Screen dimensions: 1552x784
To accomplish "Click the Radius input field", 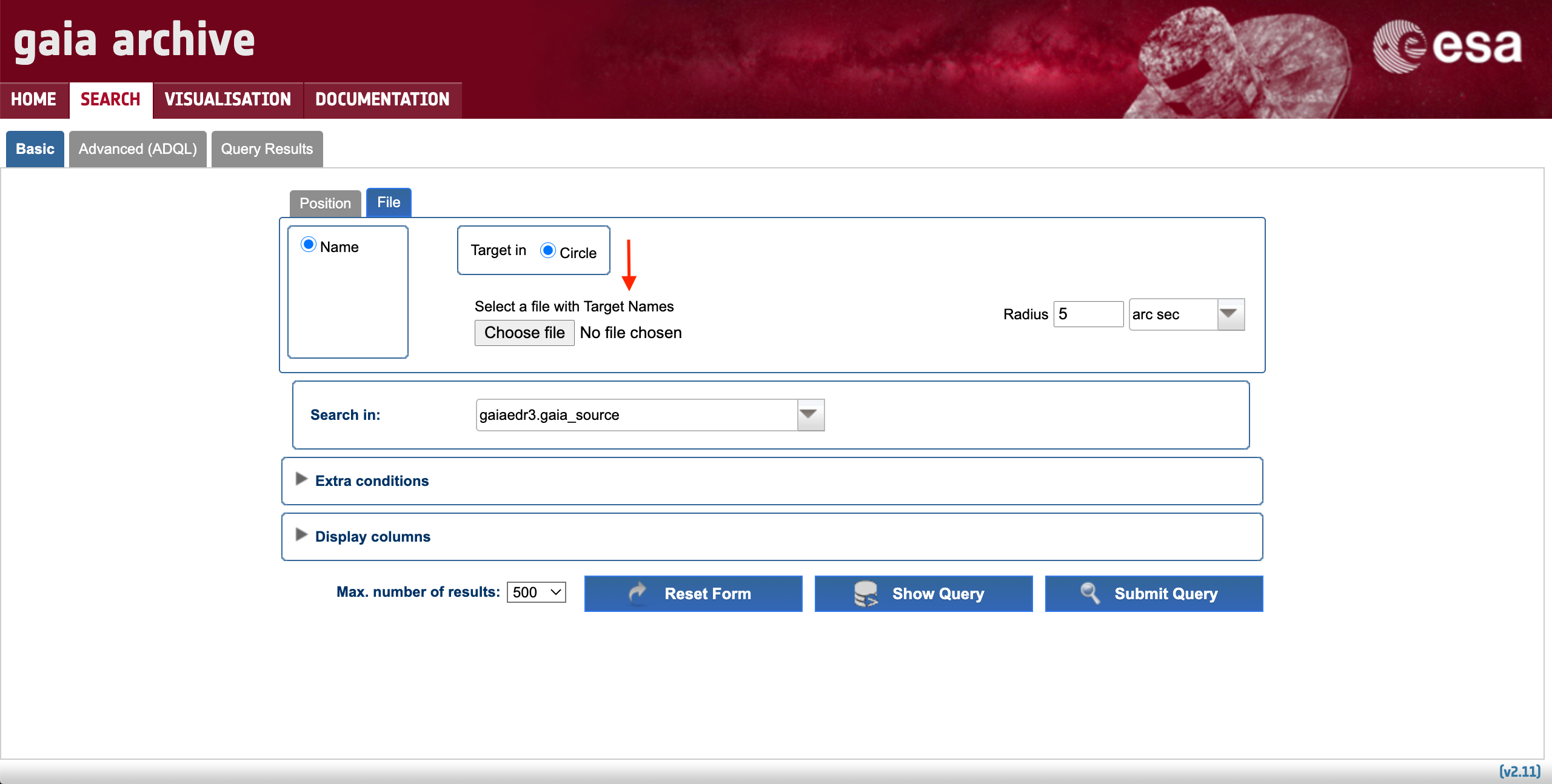I will coord(1088,314).
